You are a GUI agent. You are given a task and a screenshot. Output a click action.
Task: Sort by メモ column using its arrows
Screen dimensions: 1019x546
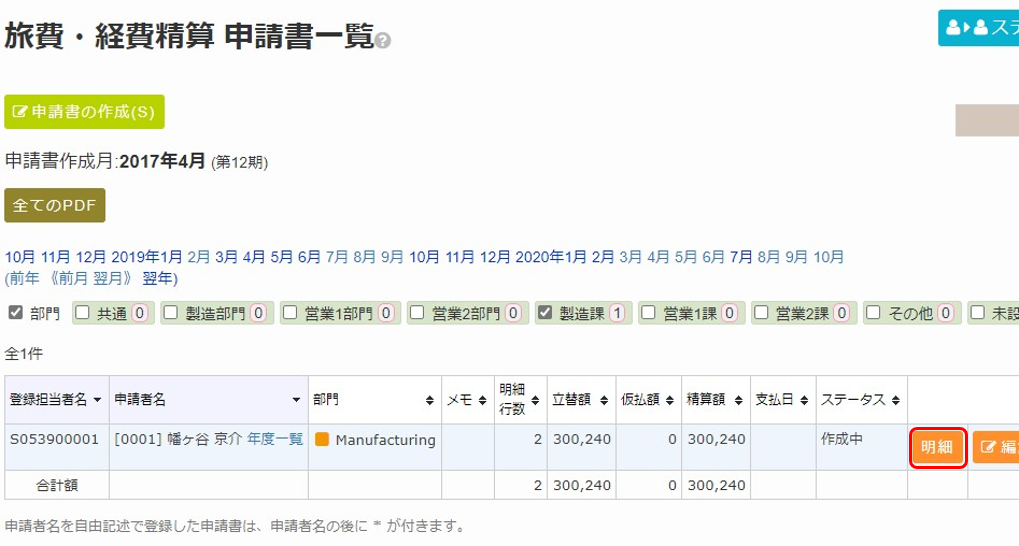(482, 400)
